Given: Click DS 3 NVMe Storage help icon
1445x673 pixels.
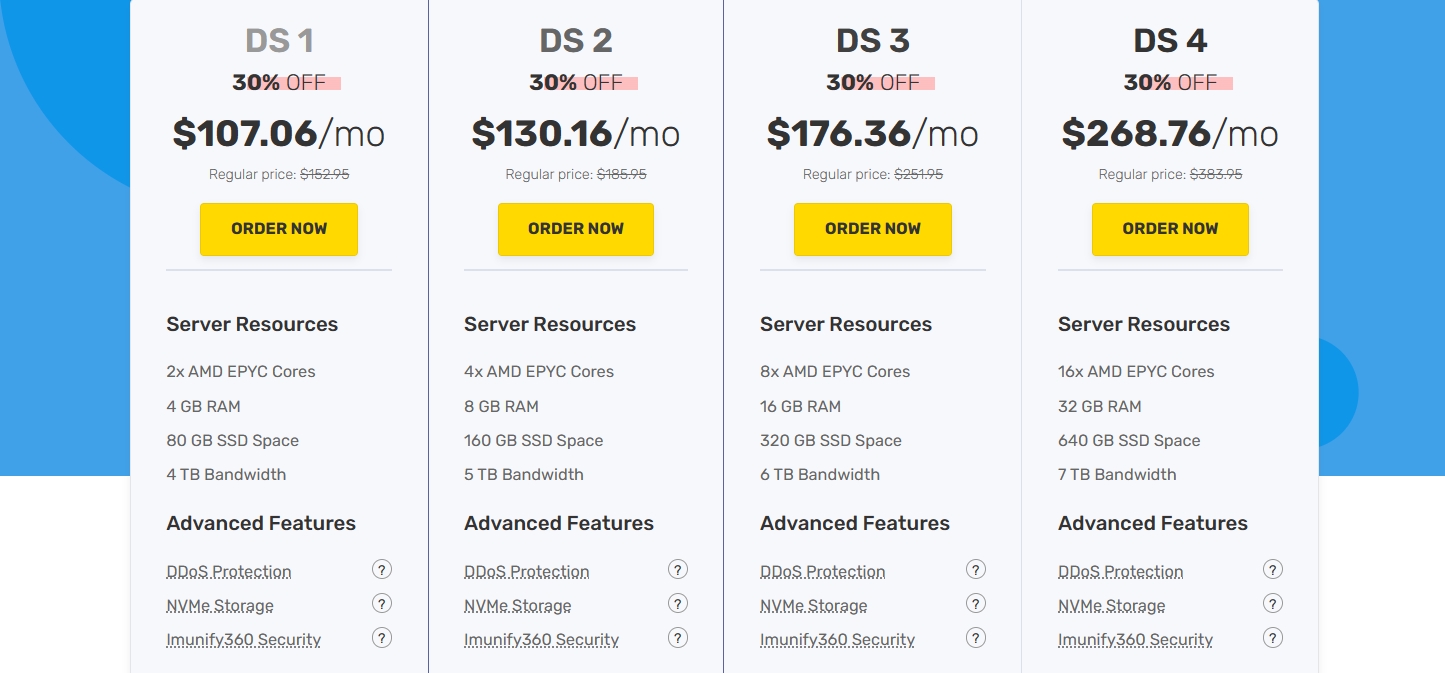Looking at the screenshot, I should point(976,604).
